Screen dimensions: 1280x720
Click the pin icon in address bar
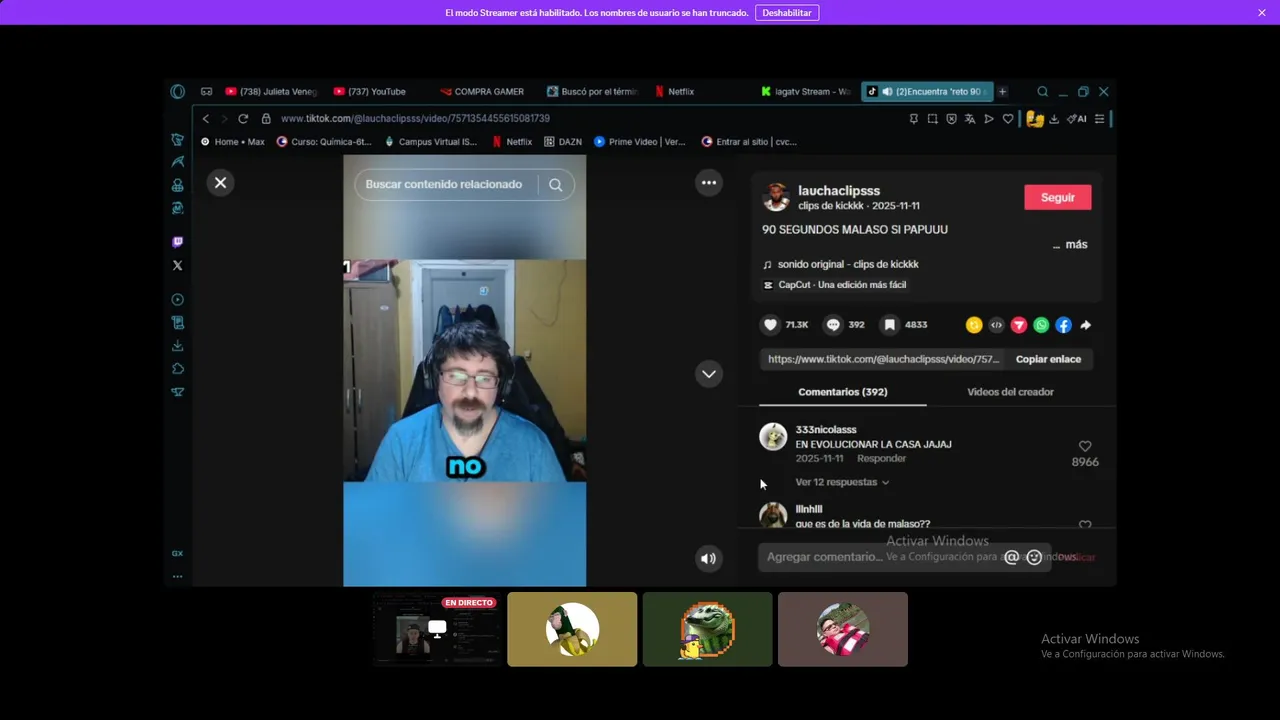(913, 119)
